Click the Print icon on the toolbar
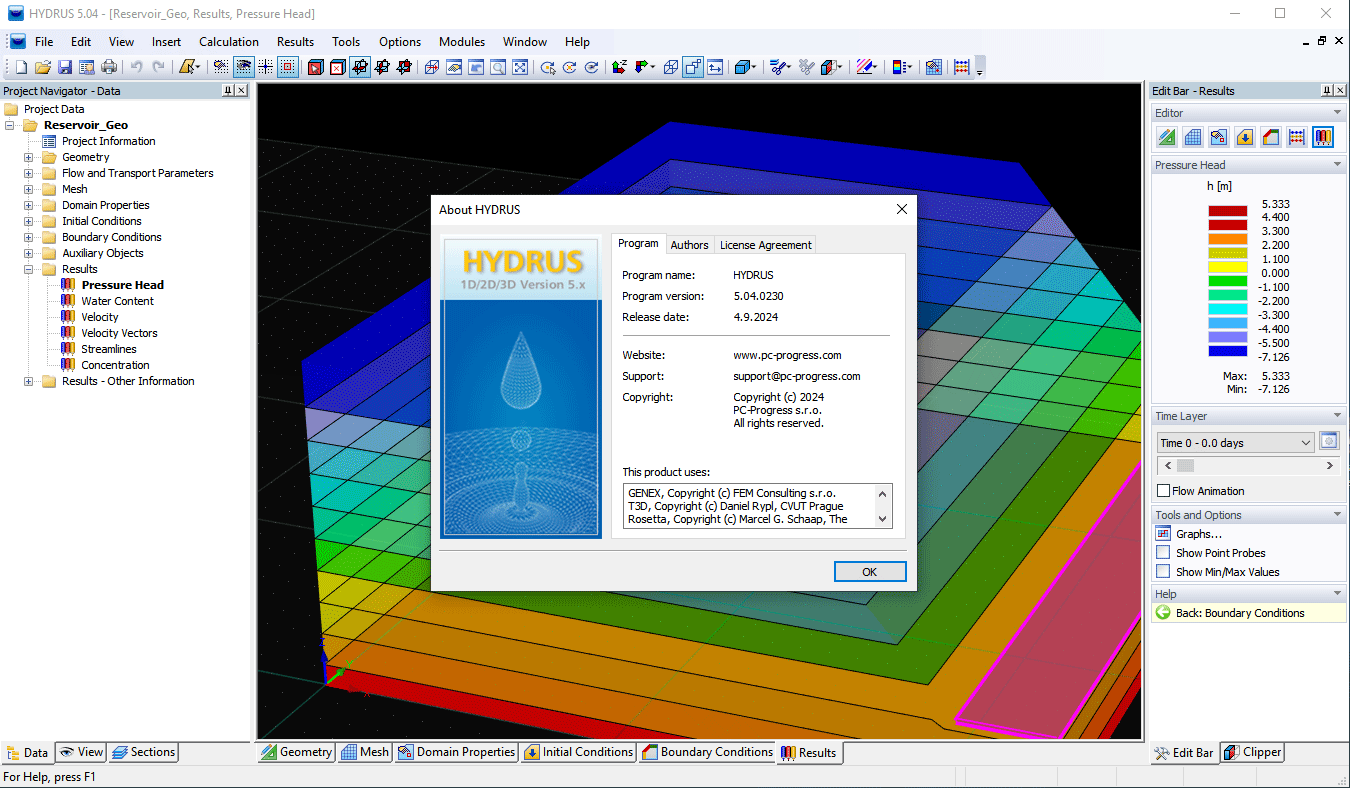1350x788 pixels. click(109, 66)
